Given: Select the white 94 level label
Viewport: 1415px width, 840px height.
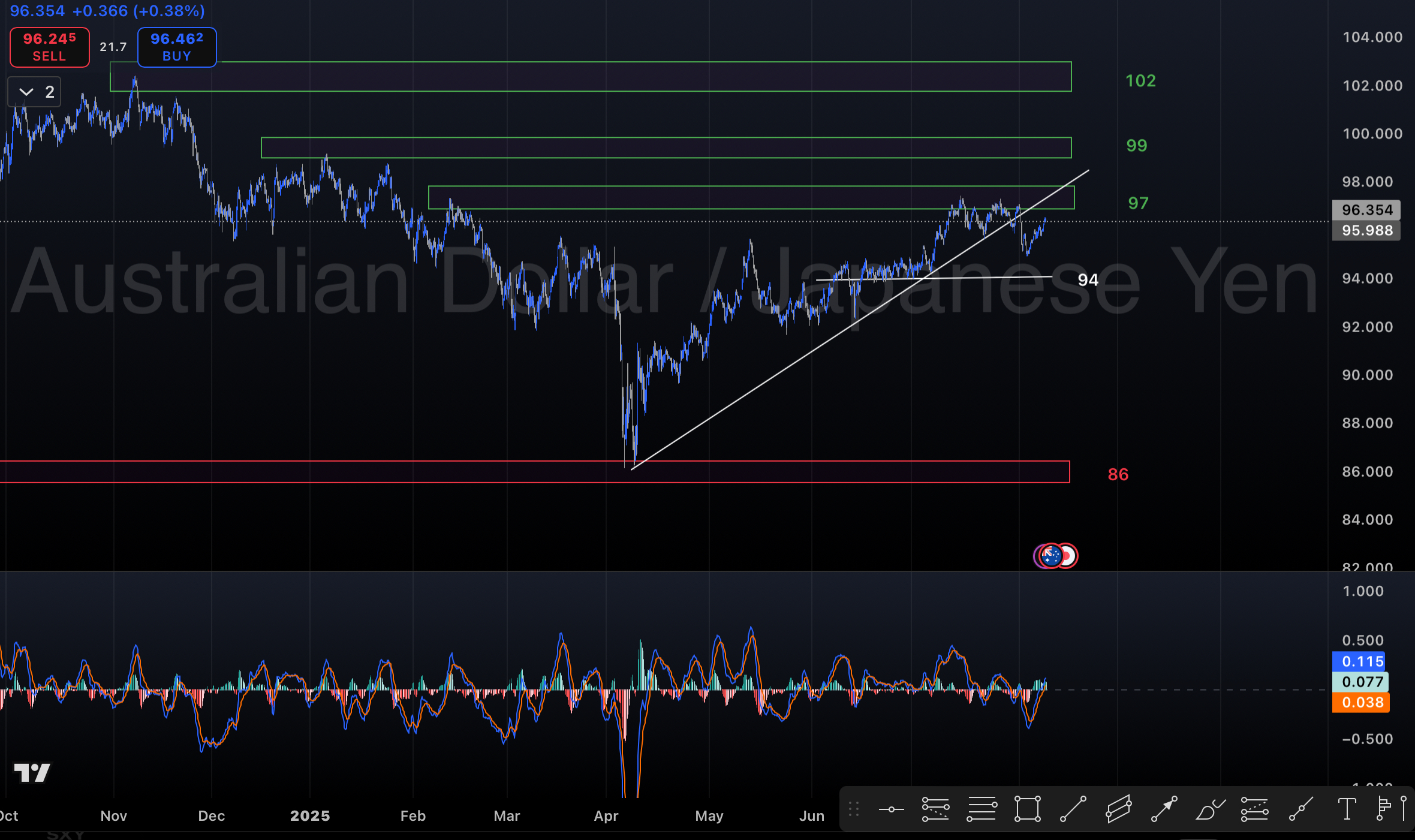Looking at the screenshot, I should pos(1088,280).
